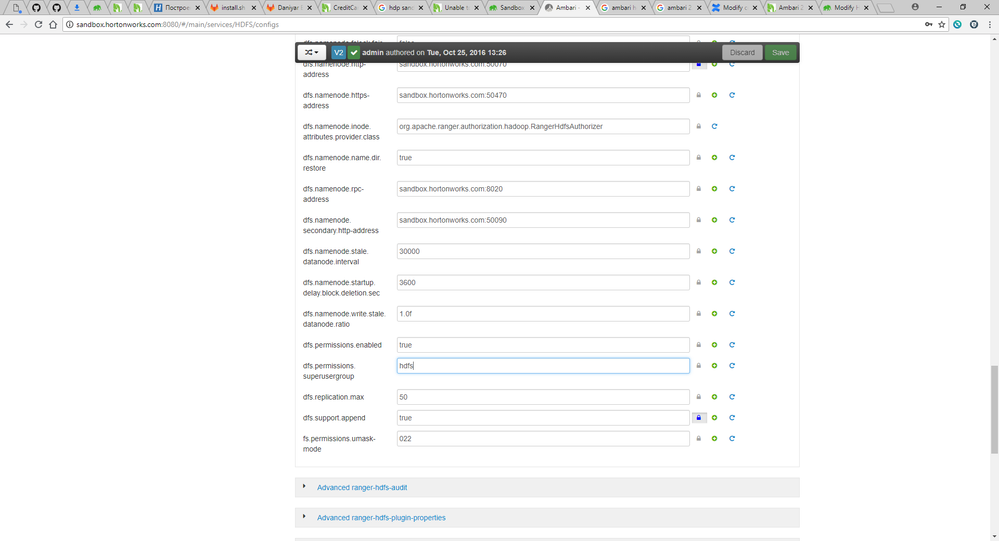Open new browser tab button

coord(886,8)
